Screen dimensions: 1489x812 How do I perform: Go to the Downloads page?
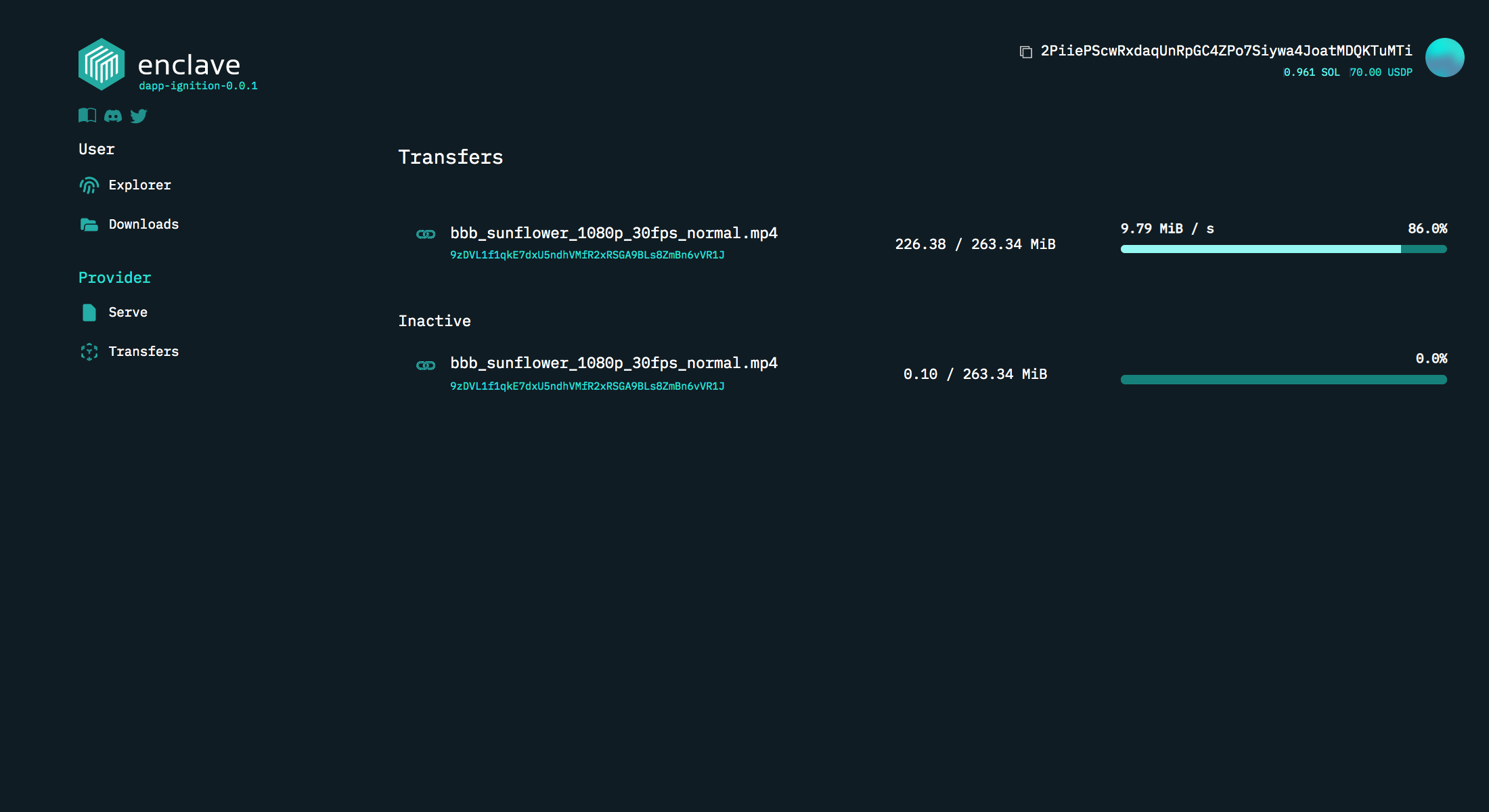point(143,225)
